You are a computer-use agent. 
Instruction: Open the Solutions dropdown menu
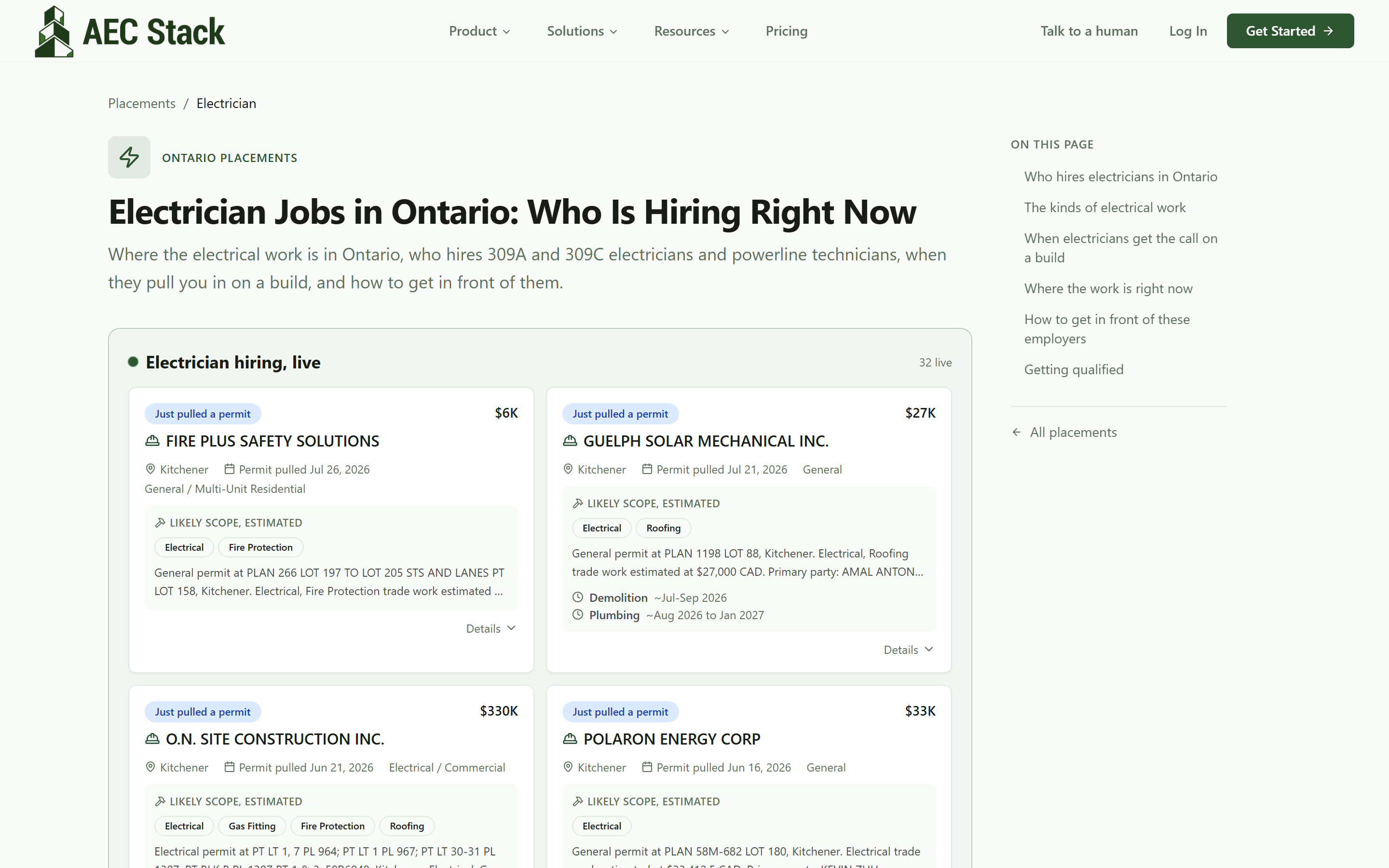coord(582,31)
